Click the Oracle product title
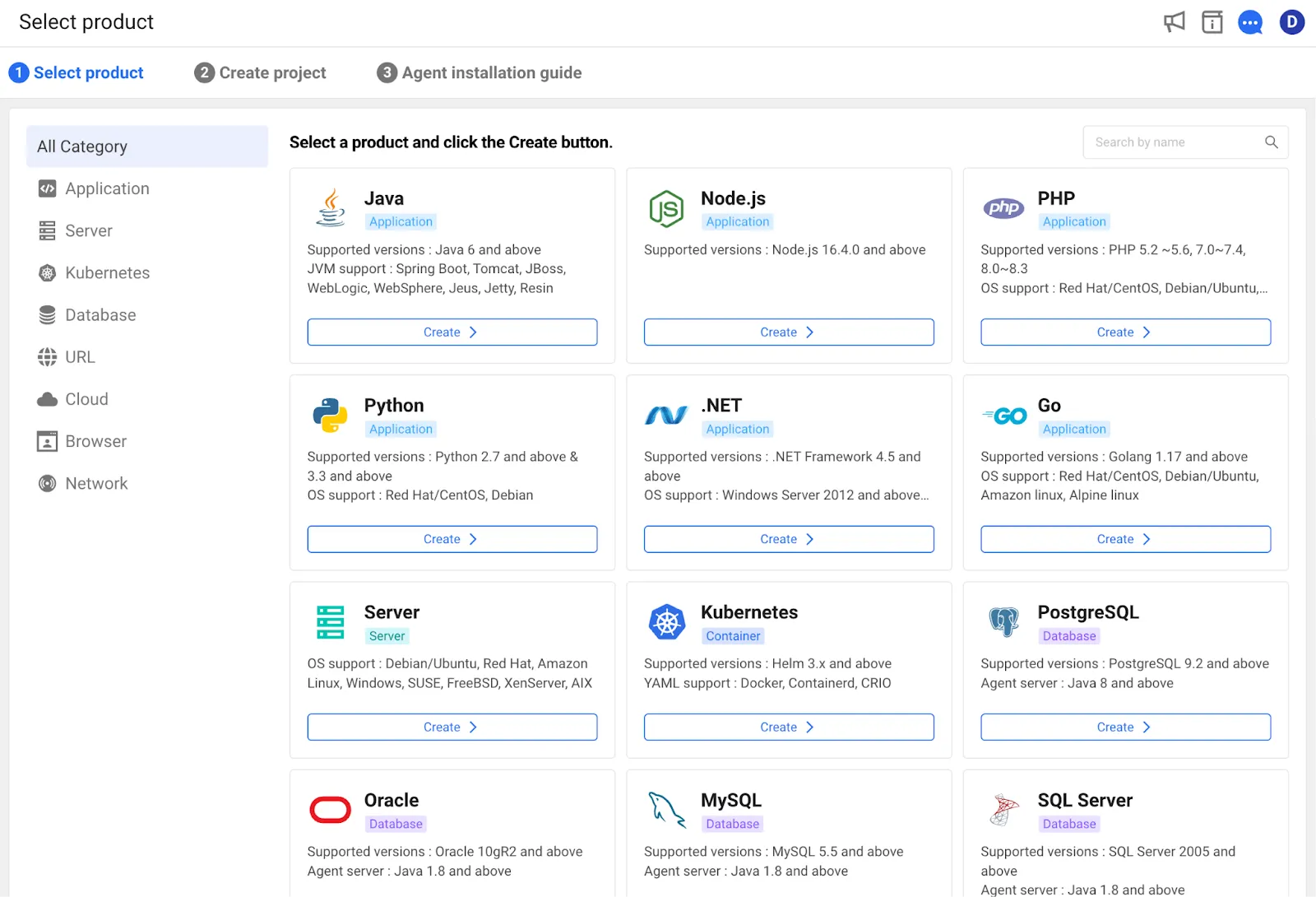Screen dimensions: 1316x897 392,800
